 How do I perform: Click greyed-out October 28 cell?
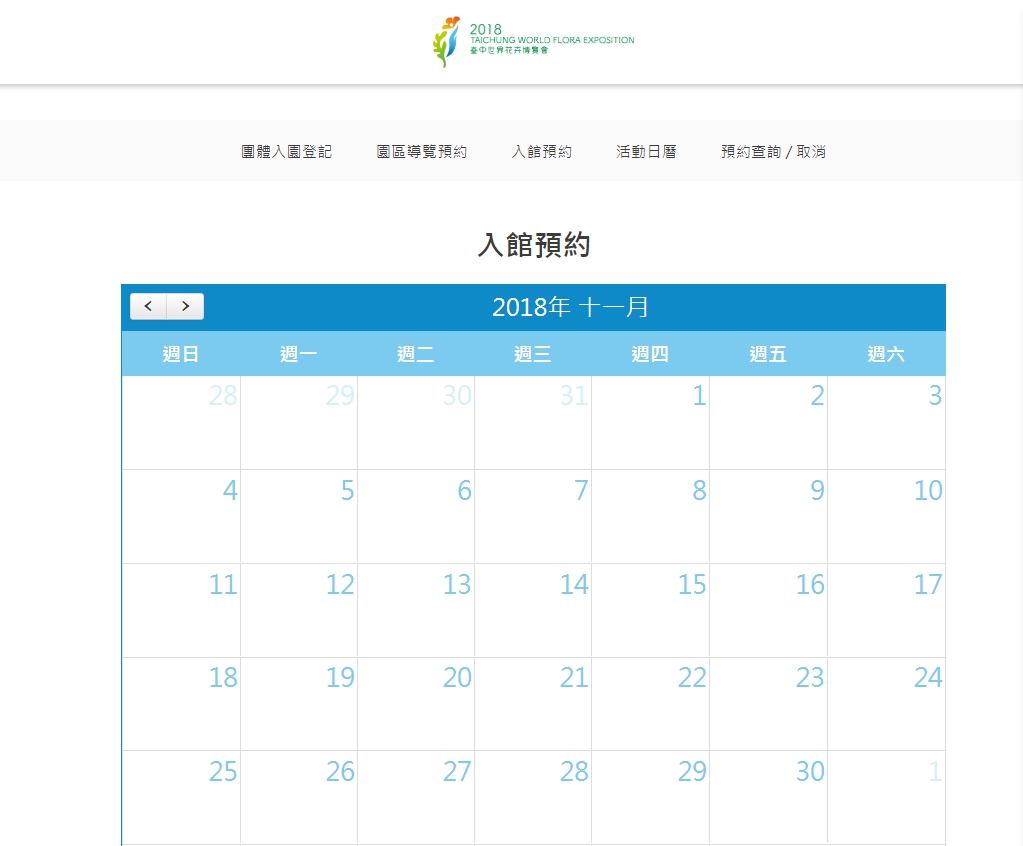coord(181,422)
